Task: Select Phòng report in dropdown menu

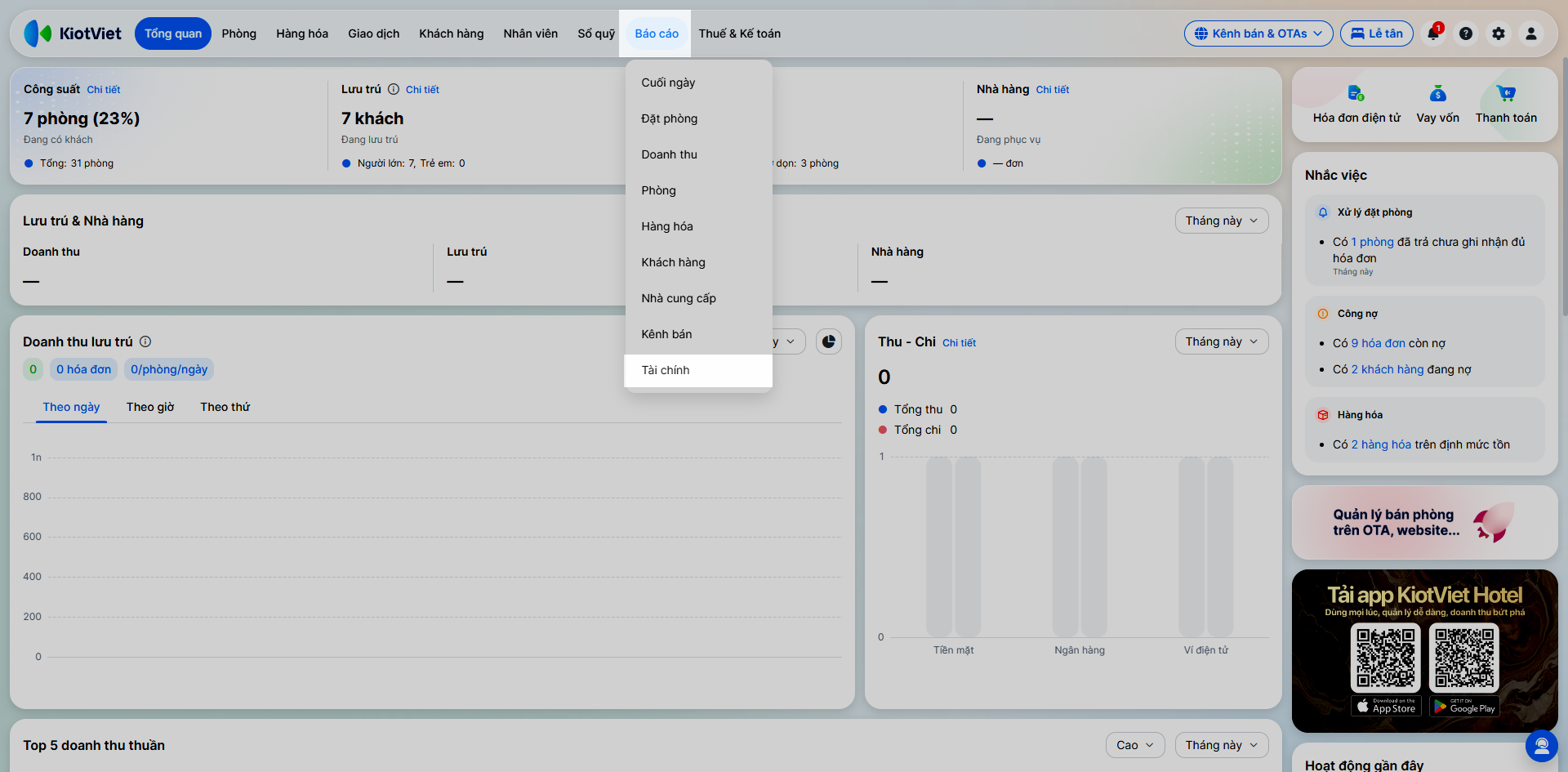Action: pos(698,190)
